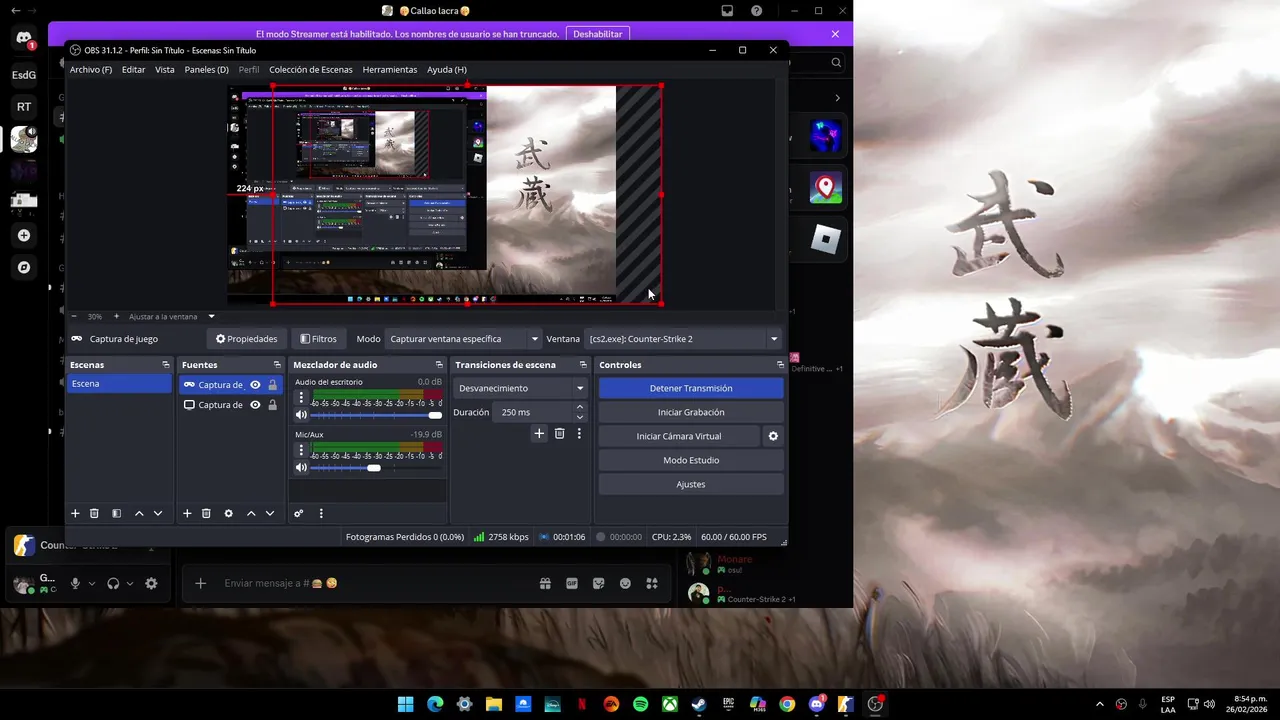Screen dimensions: 1280x720
Task: Toggle Discord microphone mute
Action: [75, 583]
